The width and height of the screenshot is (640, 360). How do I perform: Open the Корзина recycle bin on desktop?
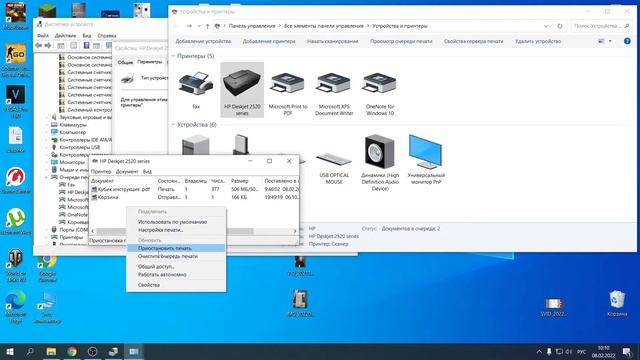[617, 303]
